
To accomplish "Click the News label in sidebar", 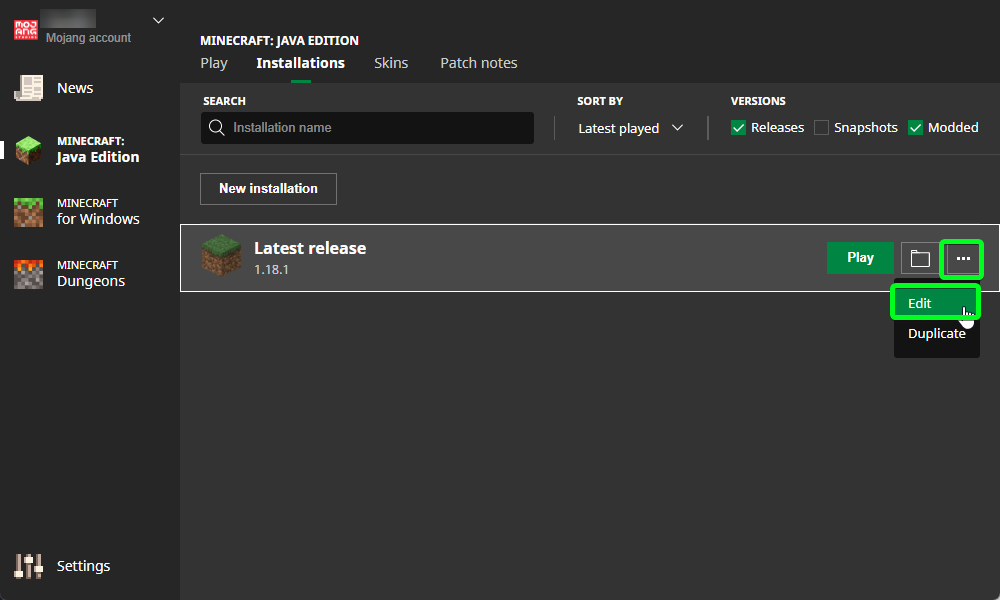I will (75, 88).
